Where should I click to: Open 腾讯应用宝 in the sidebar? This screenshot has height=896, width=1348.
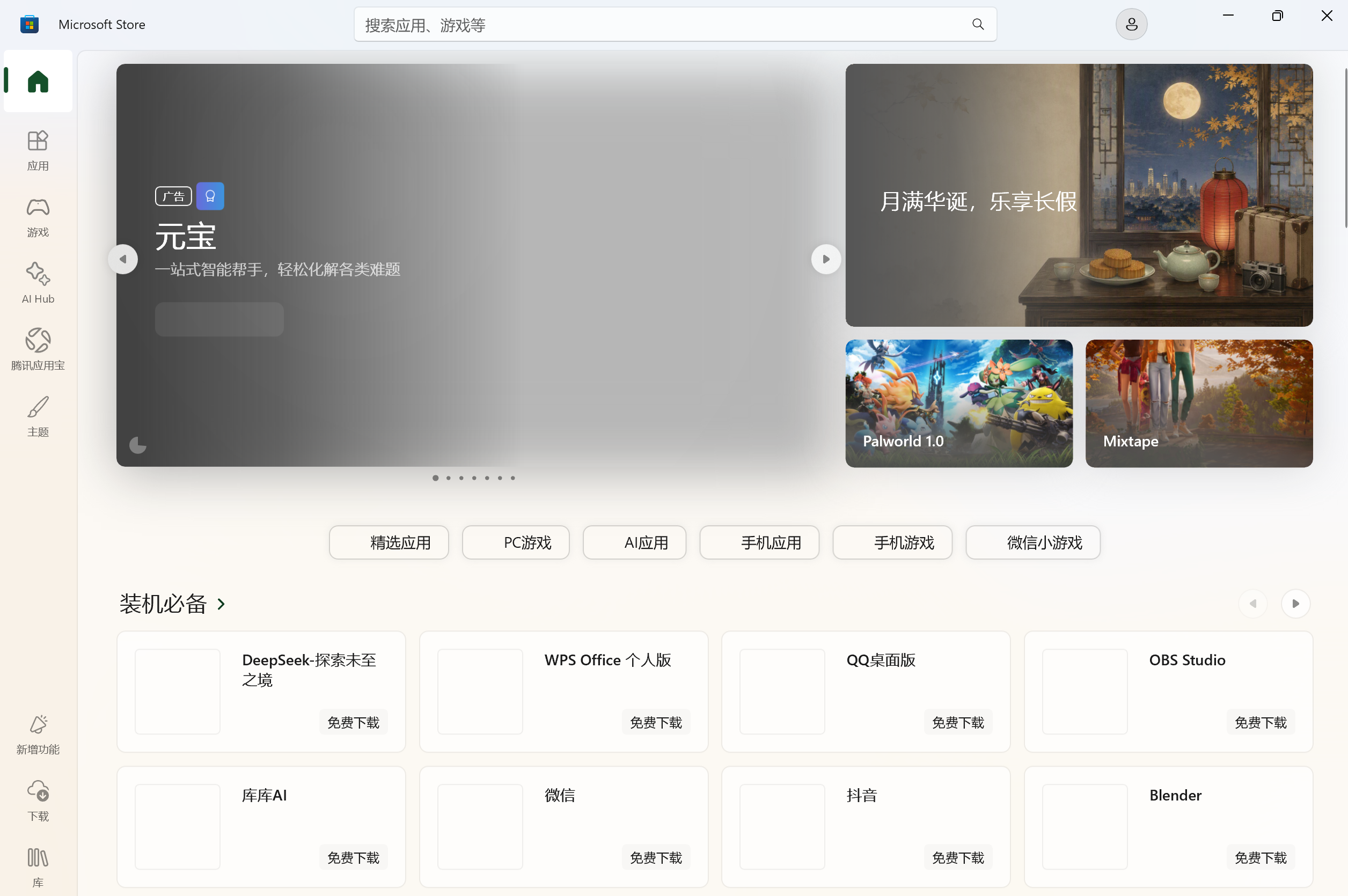click(x=38, y=350)
